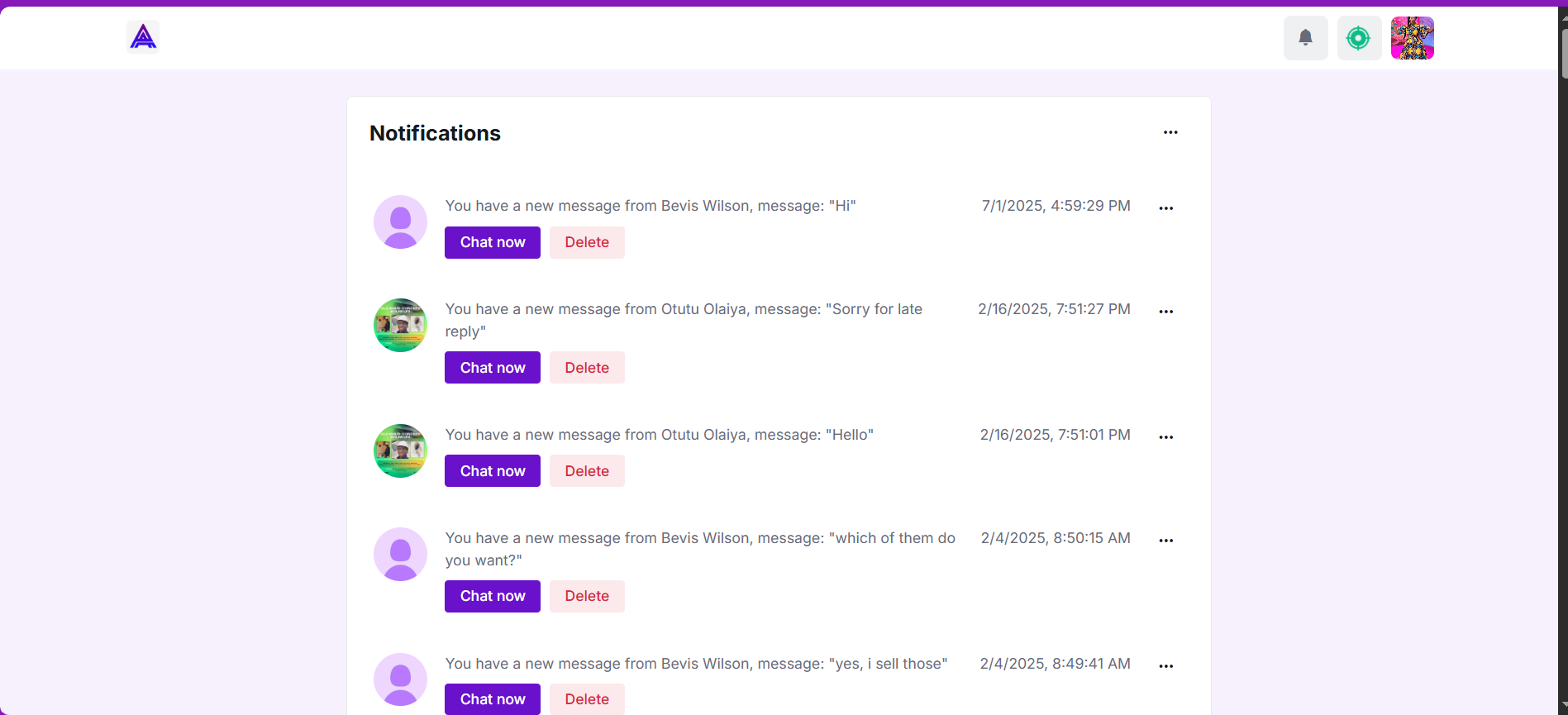Delete the "yes, i sell those" notification
Image resolution: width=1568 pixels, height=715 pixels.
coord(587,699)
